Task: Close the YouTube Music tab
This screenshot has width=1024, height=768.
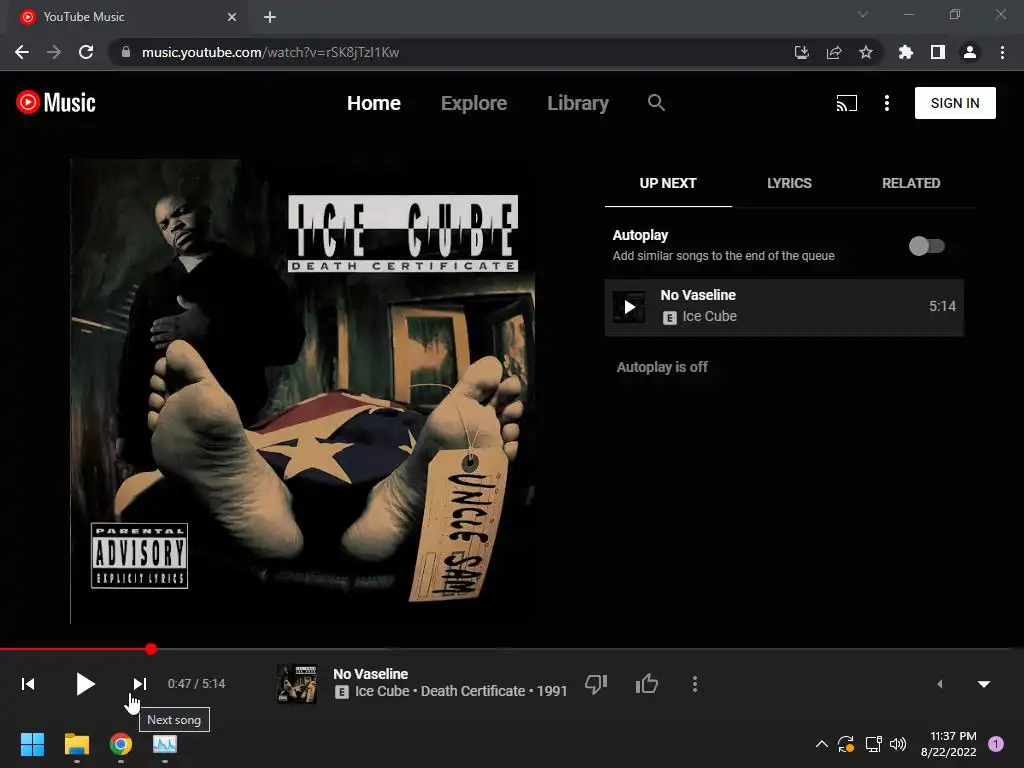Action: (232, 17)
